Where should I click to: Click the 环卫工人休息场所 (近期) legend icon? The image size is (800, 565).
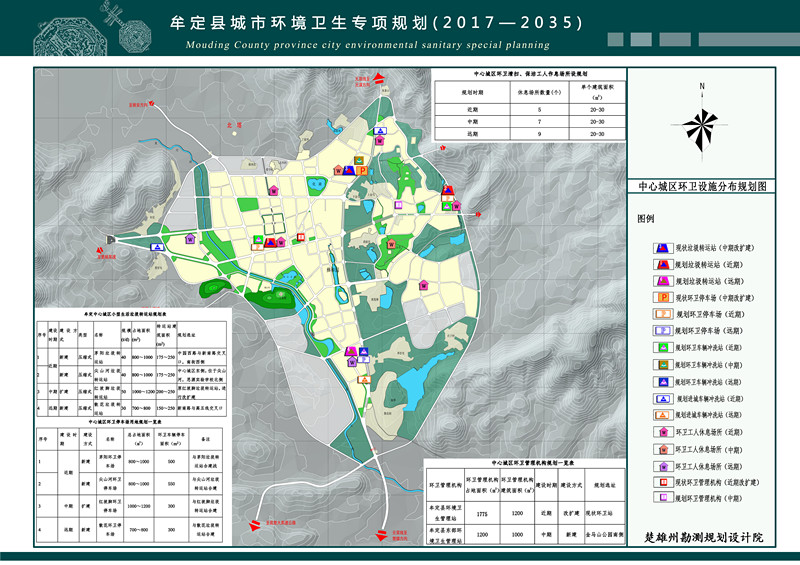point(662,431)
